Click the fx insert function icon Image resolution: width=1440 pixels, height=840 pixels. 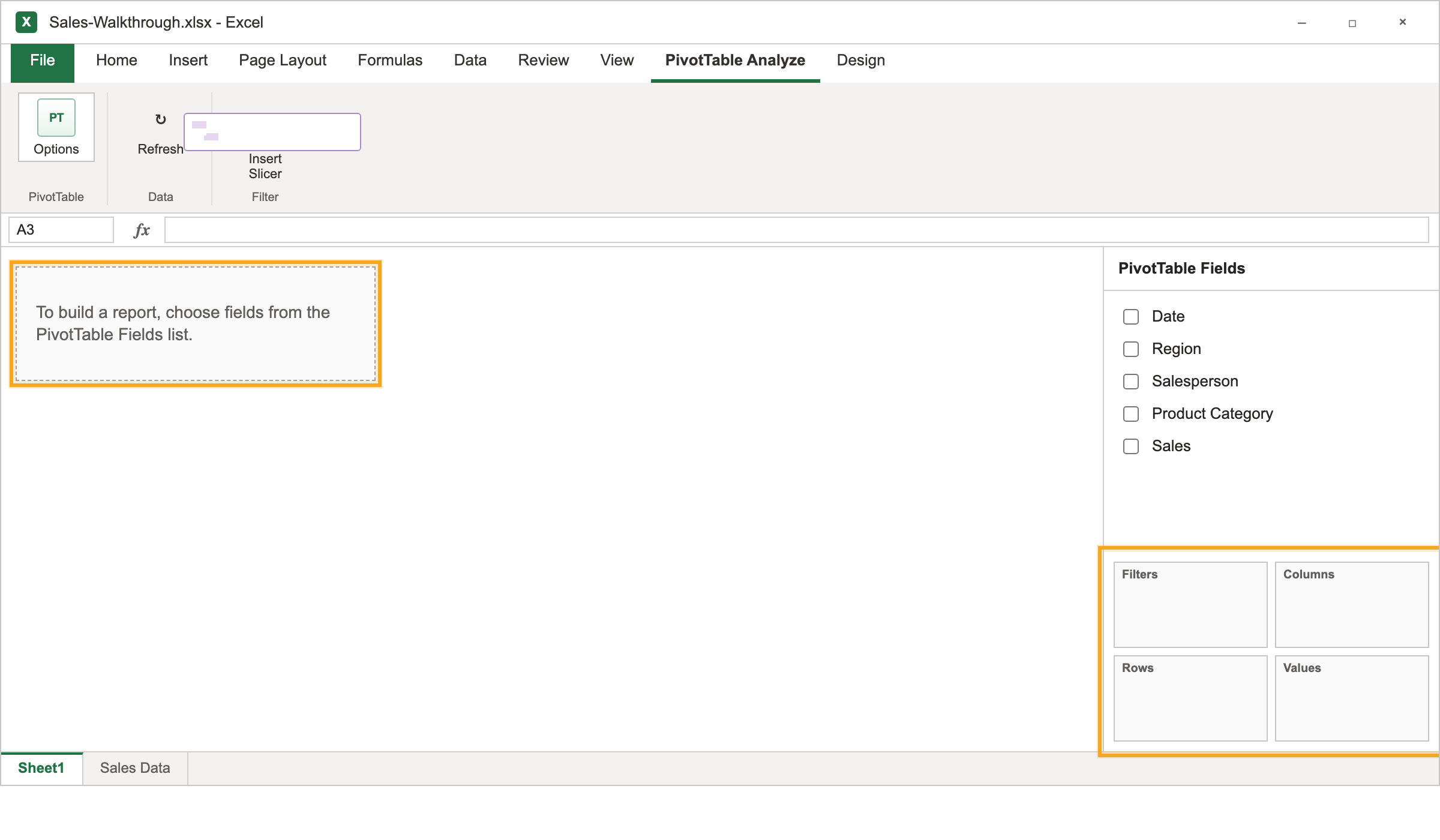[142, 230]
